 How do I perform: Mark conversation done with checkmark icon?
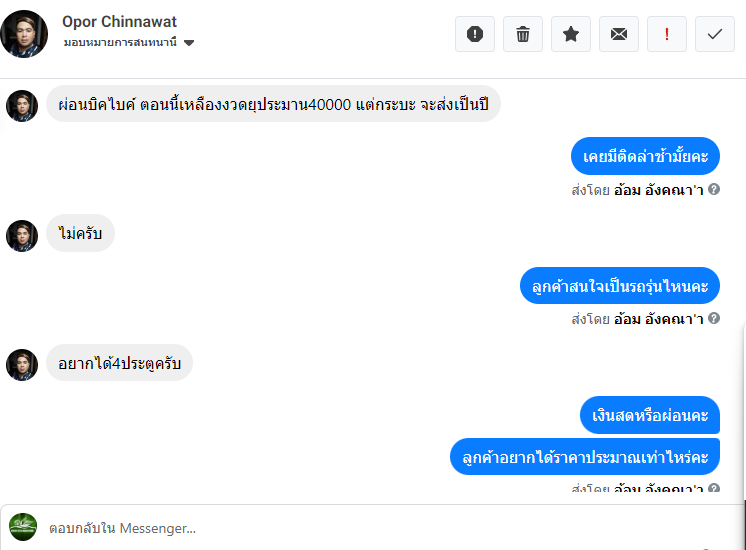(x=715, y=34)
